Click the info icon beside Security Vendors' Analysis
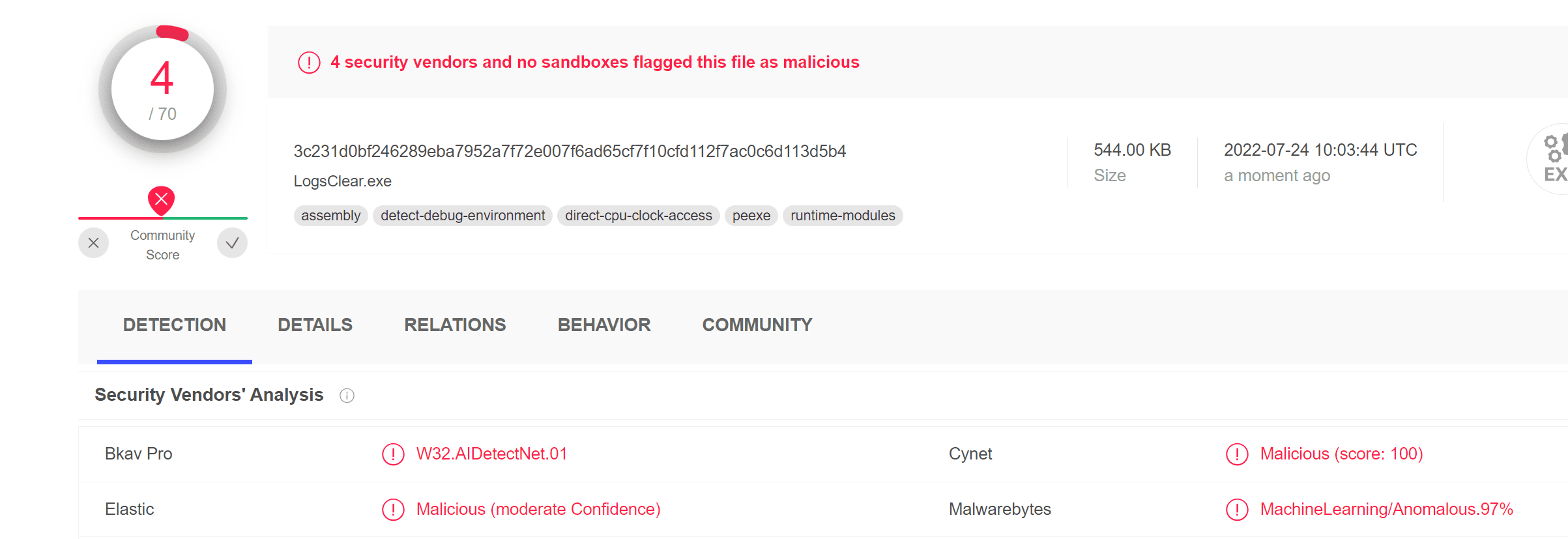Viewport: 1568px width, 539px height. [x=347, y=396]
